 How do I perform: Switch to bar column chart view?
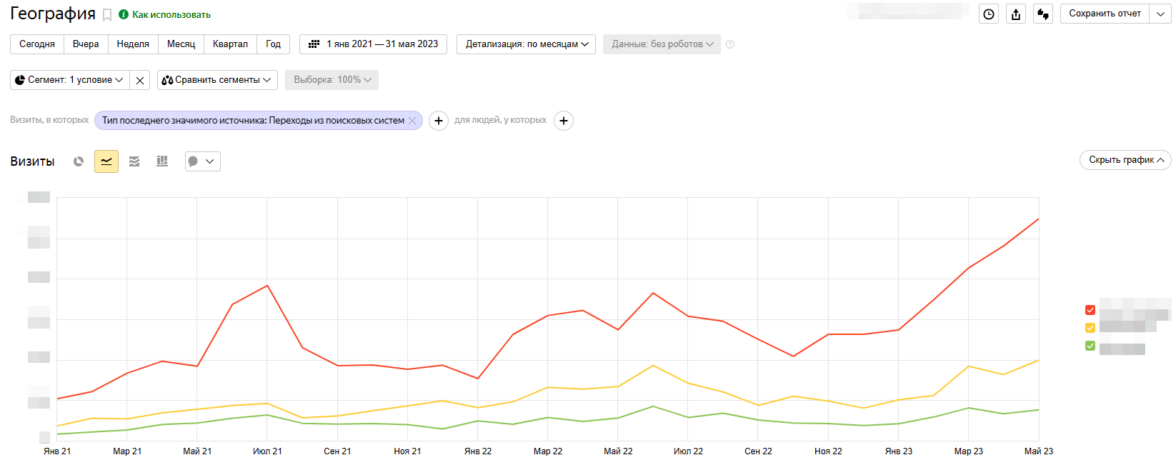click(x=162, y=161)
